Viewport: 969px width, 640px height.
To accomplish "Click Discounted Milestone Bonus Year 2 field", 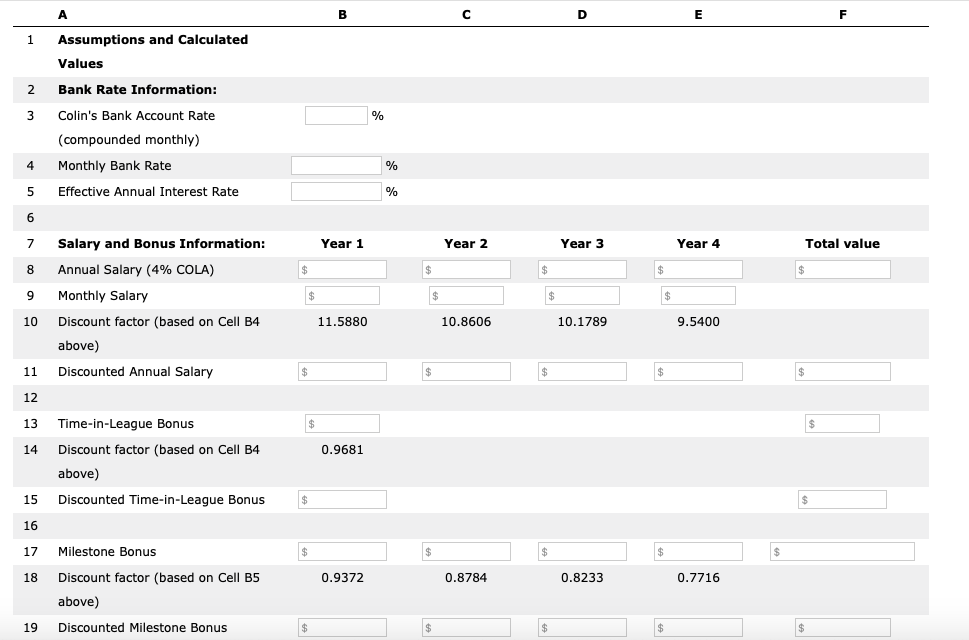I will pyautogui.click(x=467, y=628).
